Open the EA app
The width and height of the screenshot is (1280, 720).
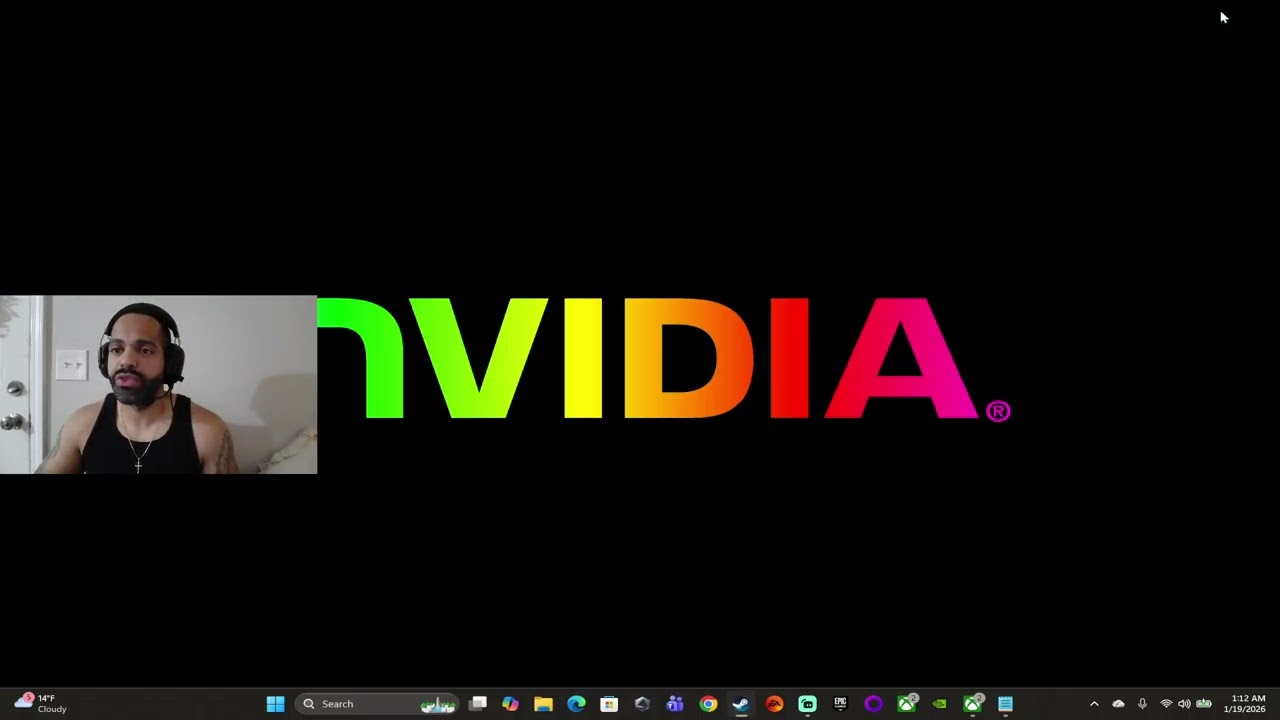coord(774,704)
